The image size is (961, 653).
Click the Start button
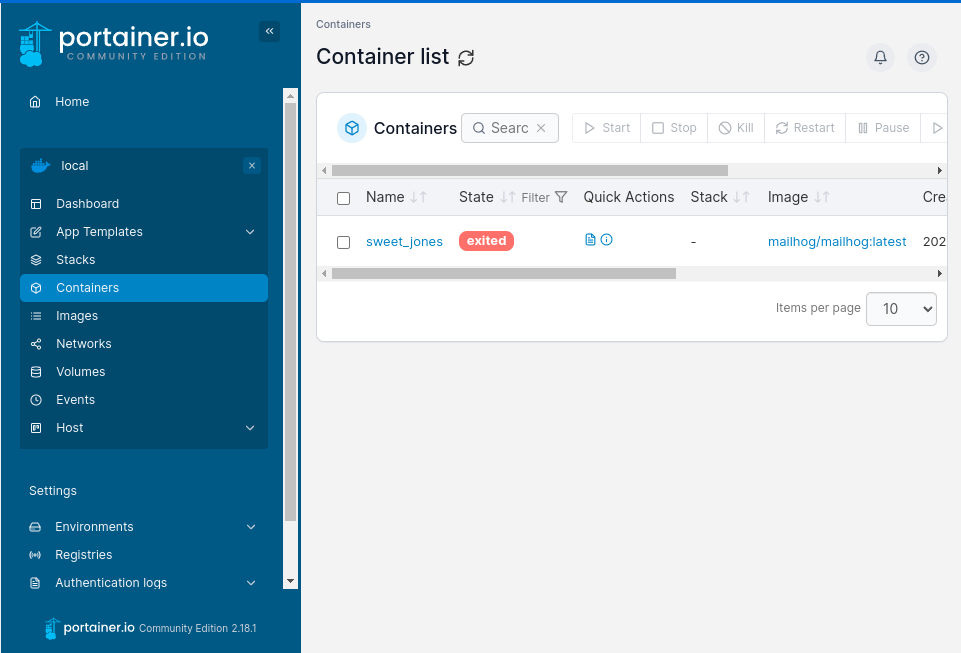pyautogui.click(x=607, y=128)
